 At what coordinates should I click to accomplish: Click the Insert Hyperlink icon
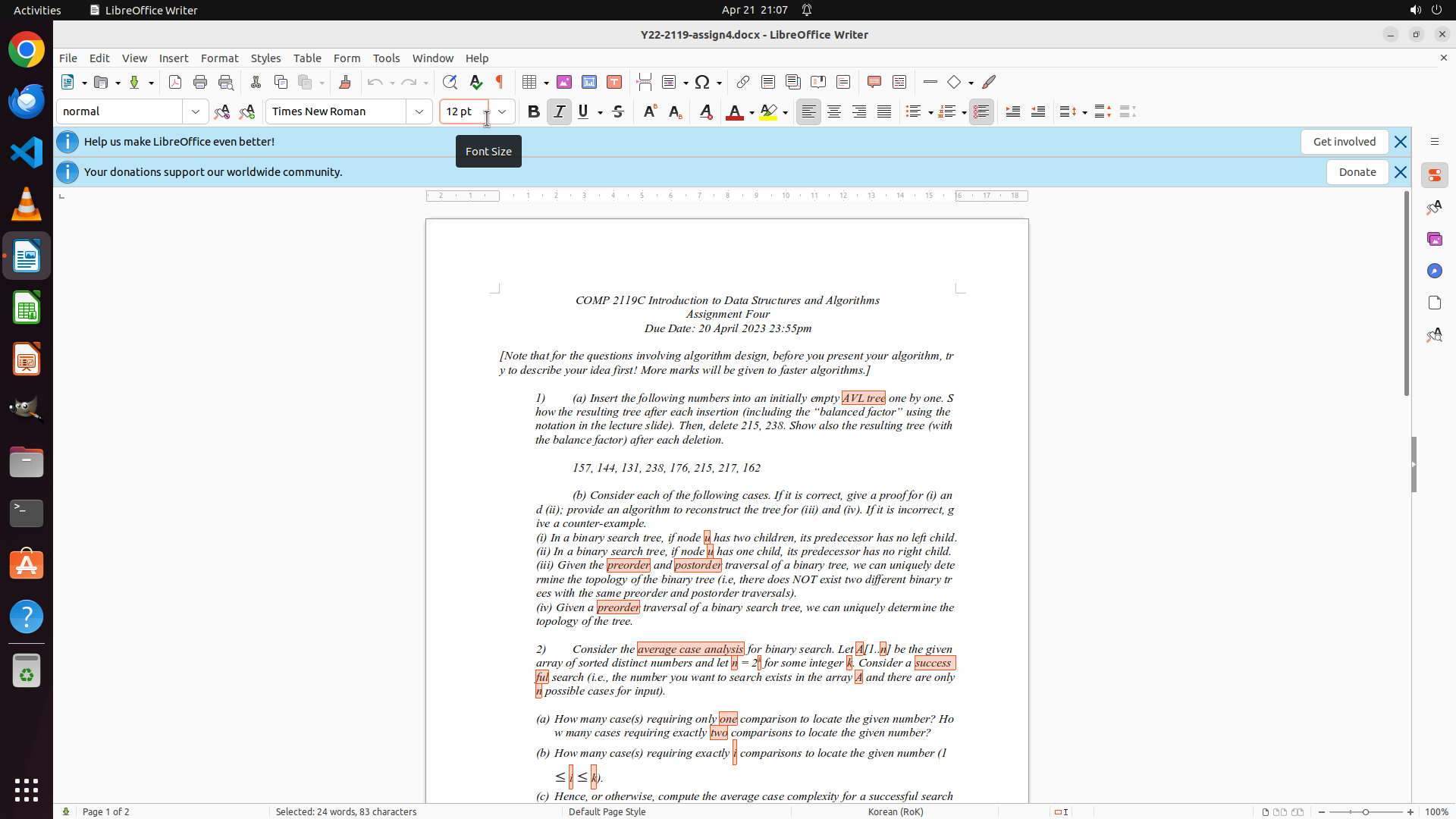click(743, 82)
